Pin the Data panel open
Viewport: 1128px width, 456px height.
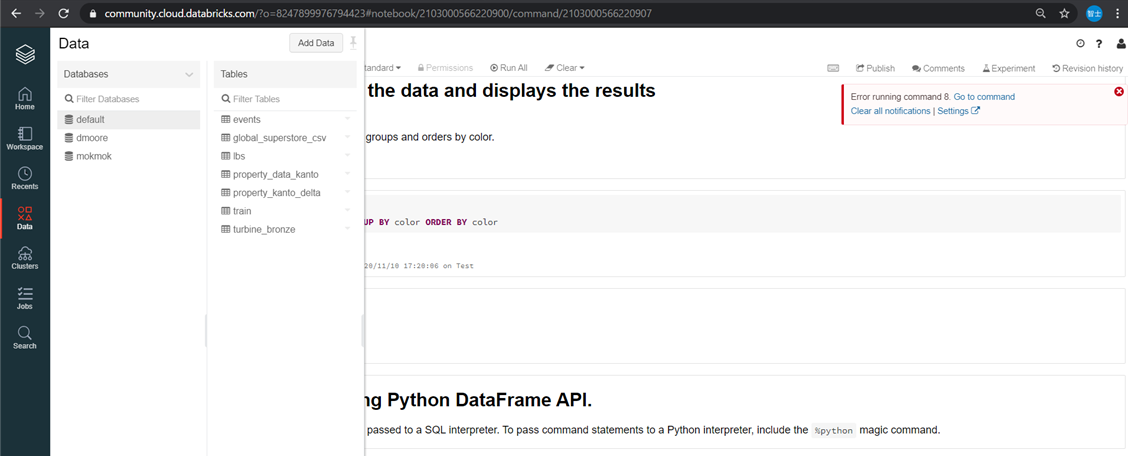pyautogui.click(x=353, y=42)
